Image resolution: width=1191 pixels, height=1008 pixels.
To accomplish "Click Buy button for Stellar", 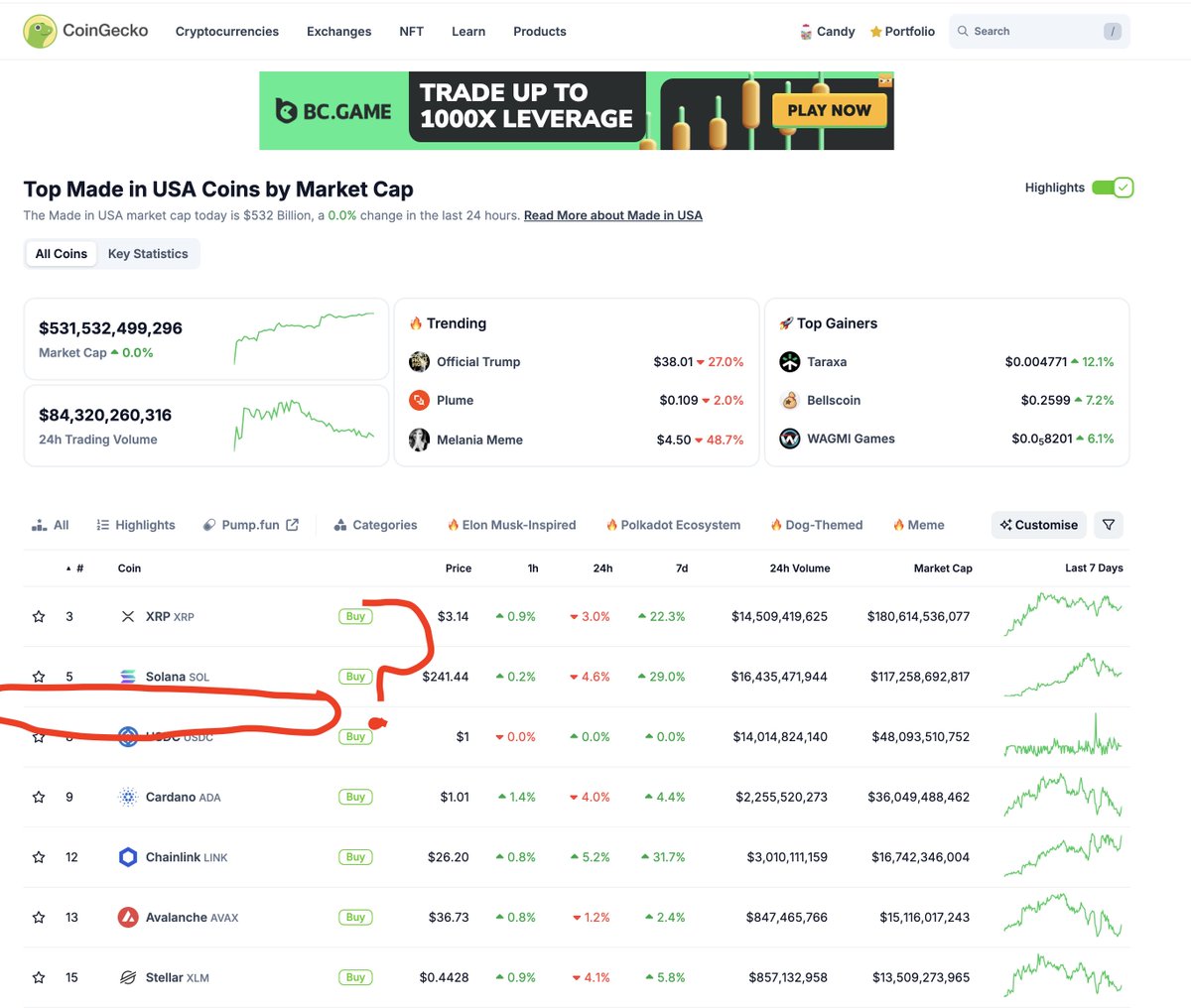I will click(355, 977).
